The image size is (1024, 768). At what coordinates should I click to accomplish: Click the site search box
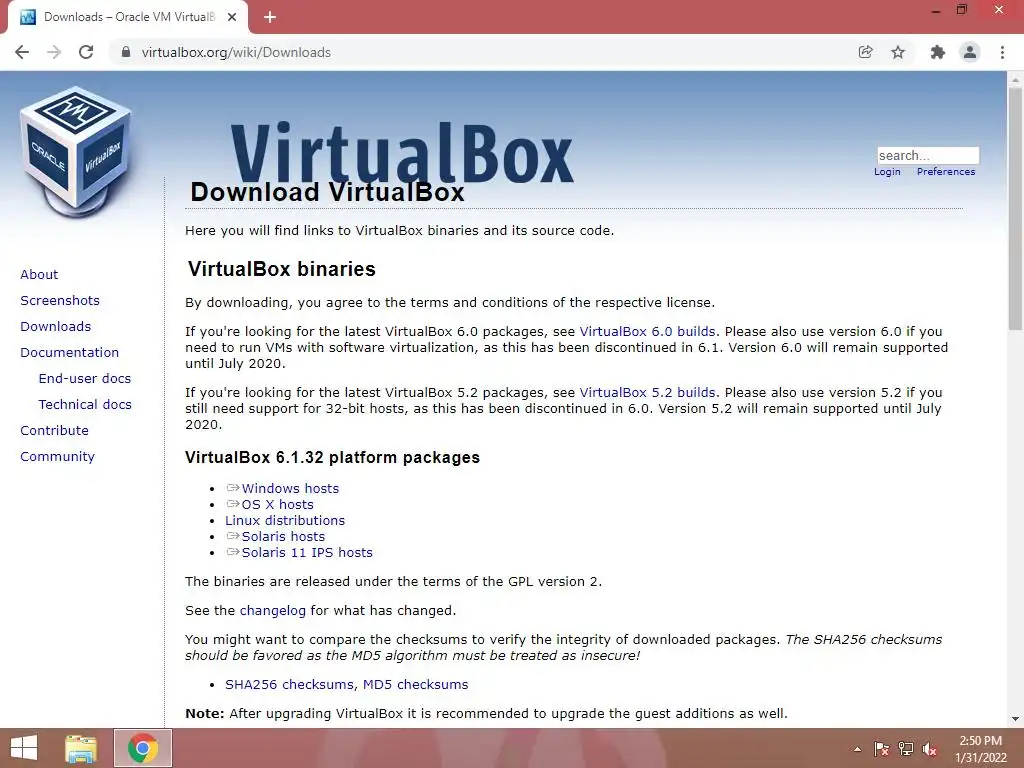click(x=928, y=155)
